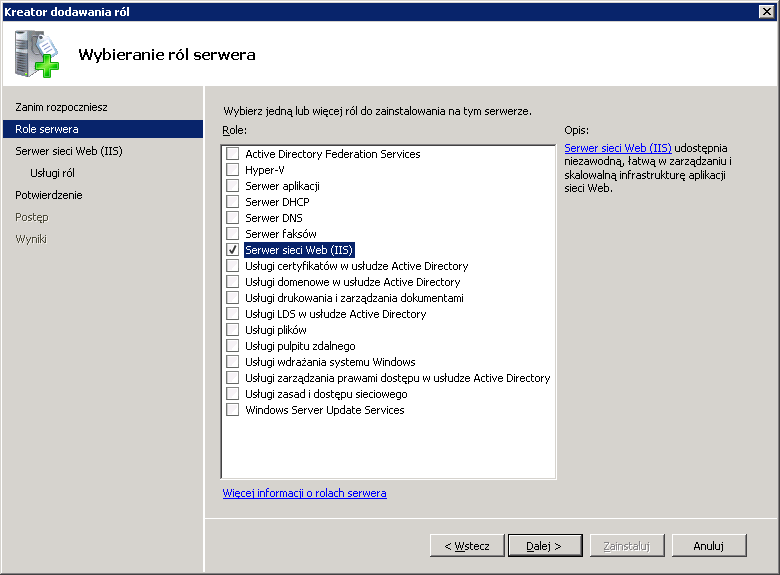This screenshot has width=780, height=575.
Task: Check Usługi pulpitu zdalnego role
Action: coord(232,346)
